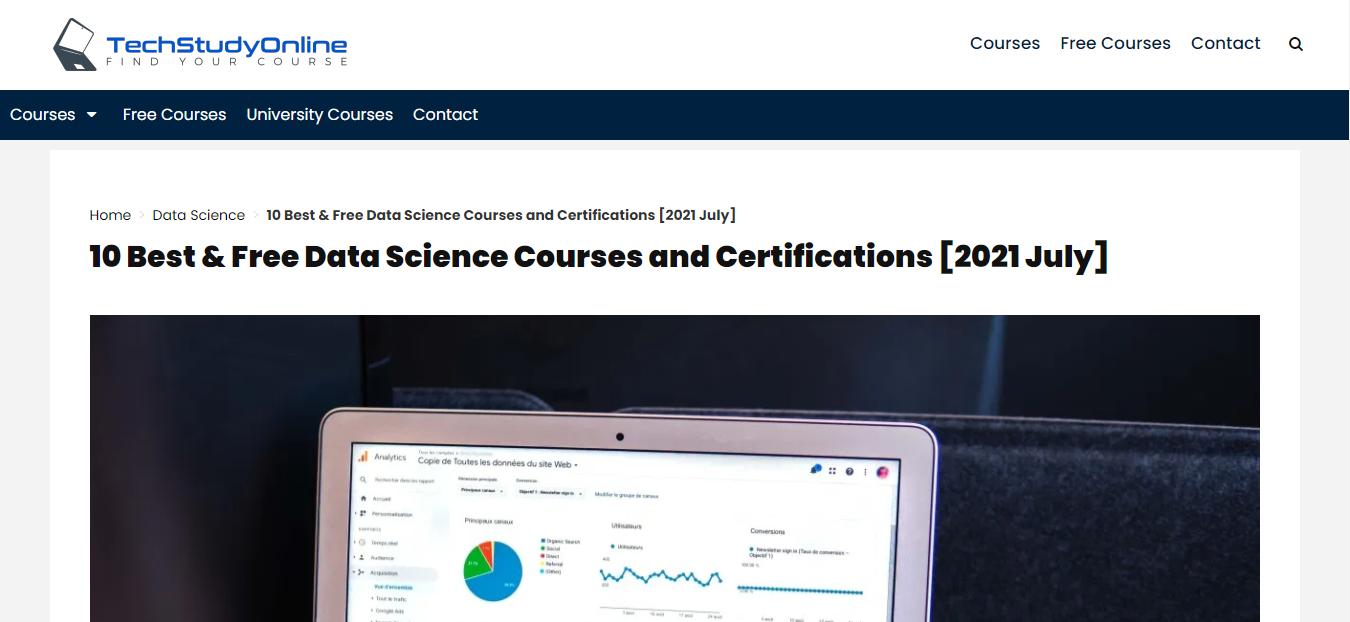Open the Data Science breadcrumb category link

point(198,214)
